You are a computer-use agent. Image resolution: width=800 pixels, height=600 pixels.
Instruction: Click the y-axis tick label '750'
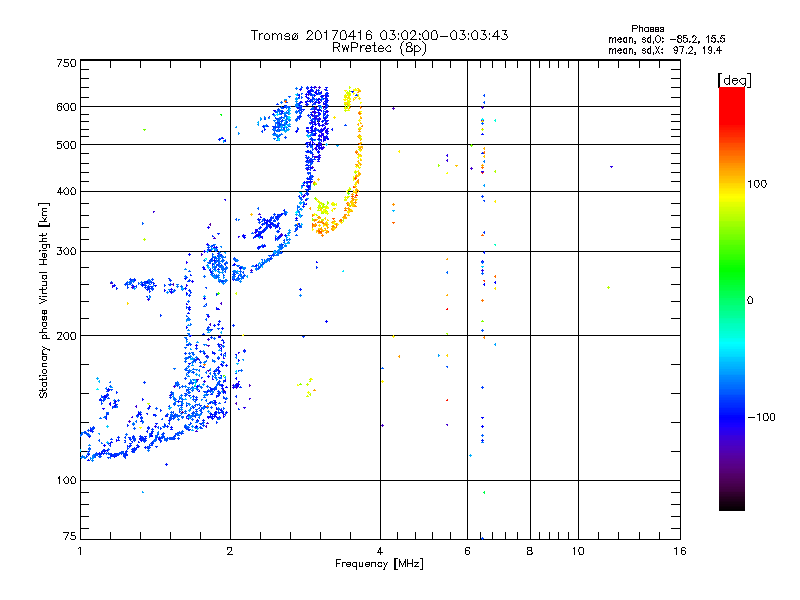[x=66, y=63]
